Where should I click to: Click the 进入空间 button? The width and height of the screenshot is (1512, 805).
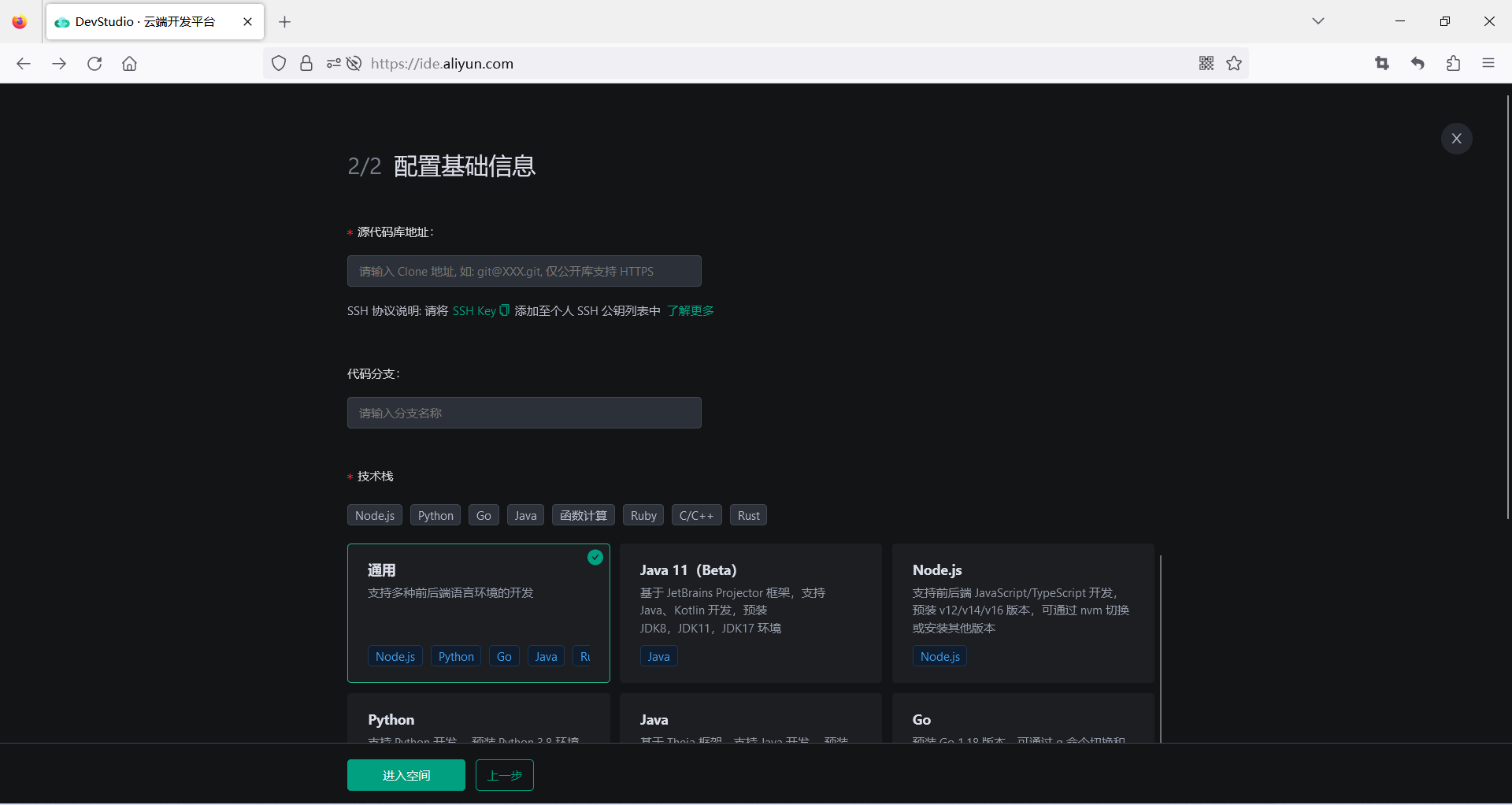pos(406,775)
